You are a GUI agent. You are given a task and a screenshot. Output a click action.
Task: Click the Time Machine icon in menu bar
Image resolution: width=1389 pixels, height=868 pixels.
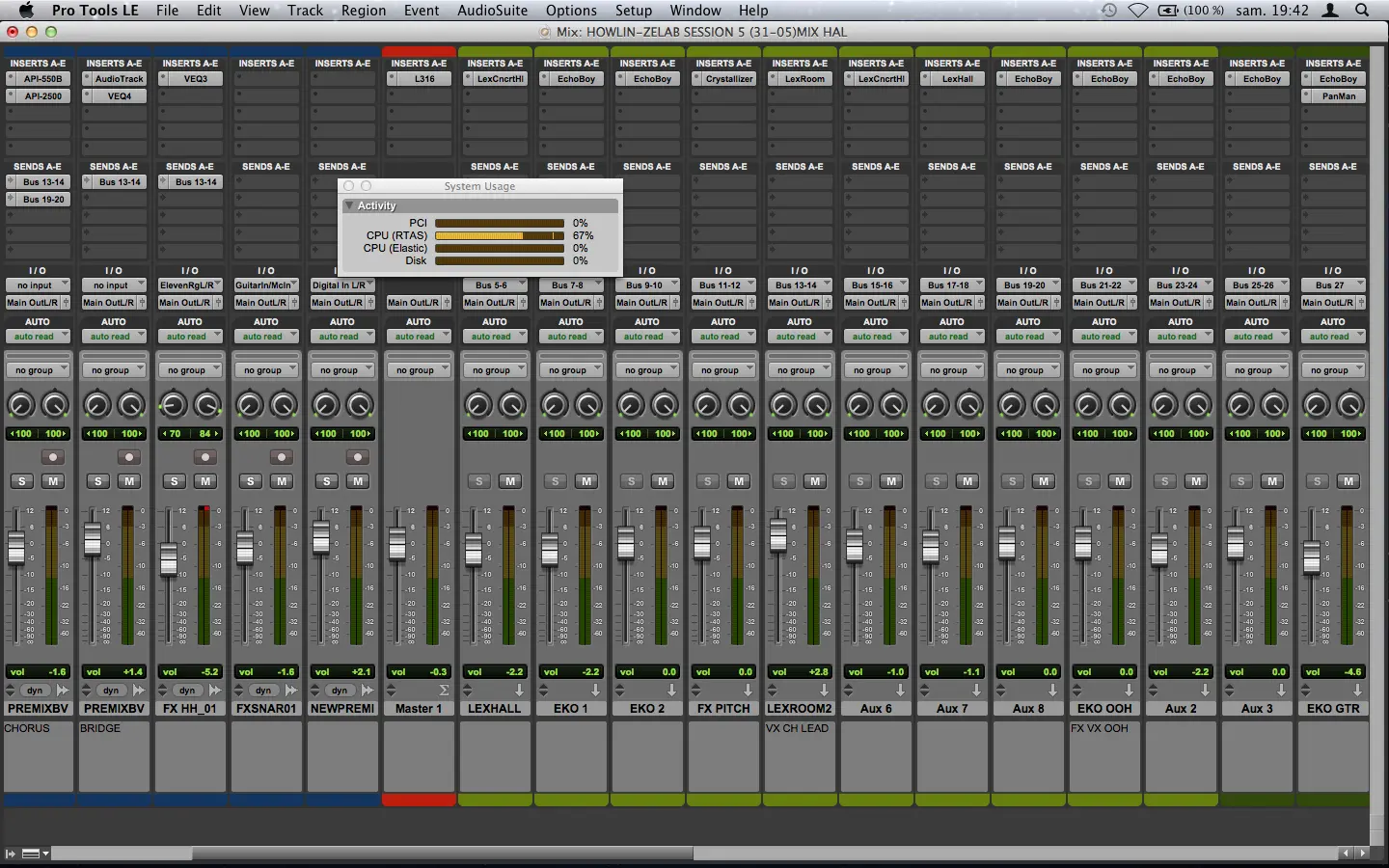click(1109, 11)
